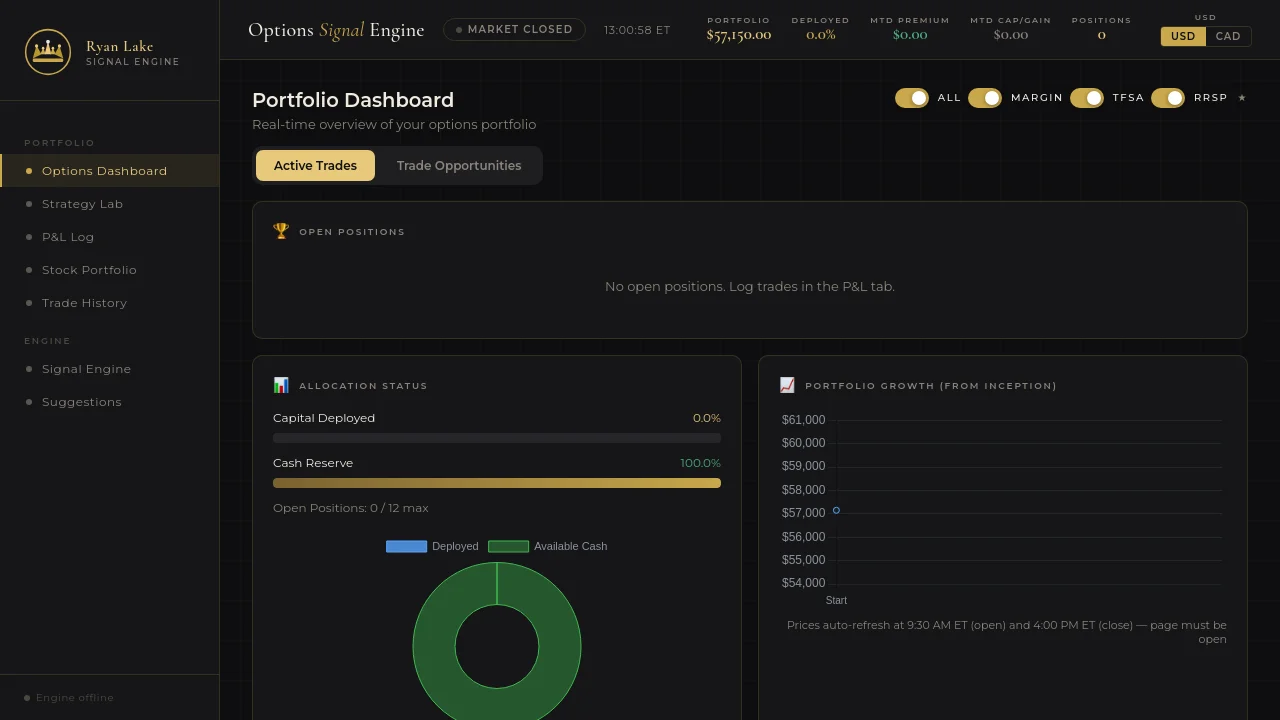Switch currency to CAD
This screenshot has width=1280, height=720.
coord(1228,36)
